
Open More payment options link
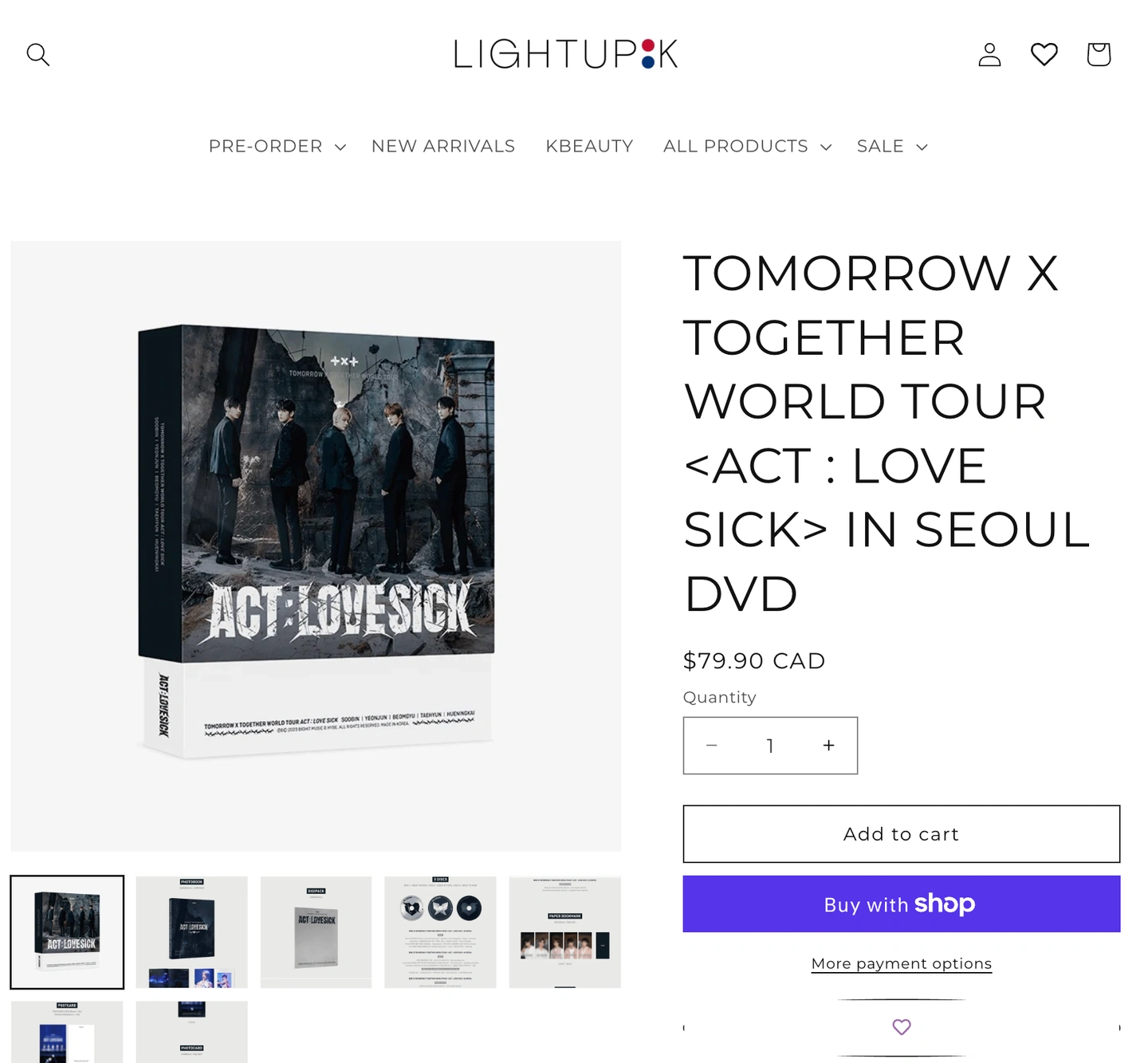(902, 963)
